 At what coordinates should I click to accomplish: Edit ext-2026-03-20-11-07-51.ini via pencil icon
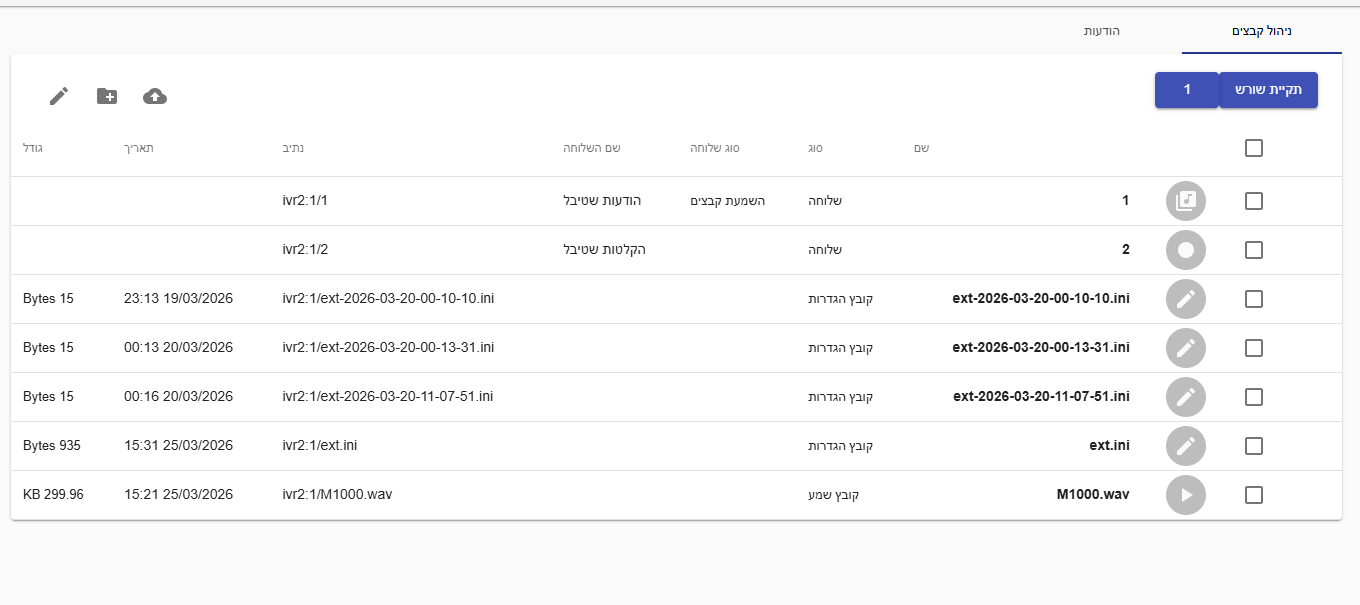point(1185,397)
